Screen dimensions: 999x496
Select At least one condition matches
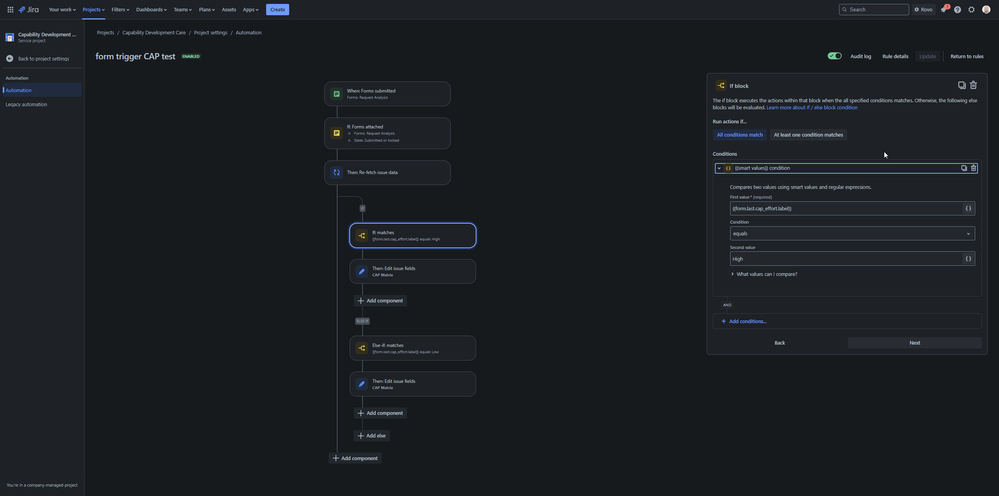coord(809,135)
